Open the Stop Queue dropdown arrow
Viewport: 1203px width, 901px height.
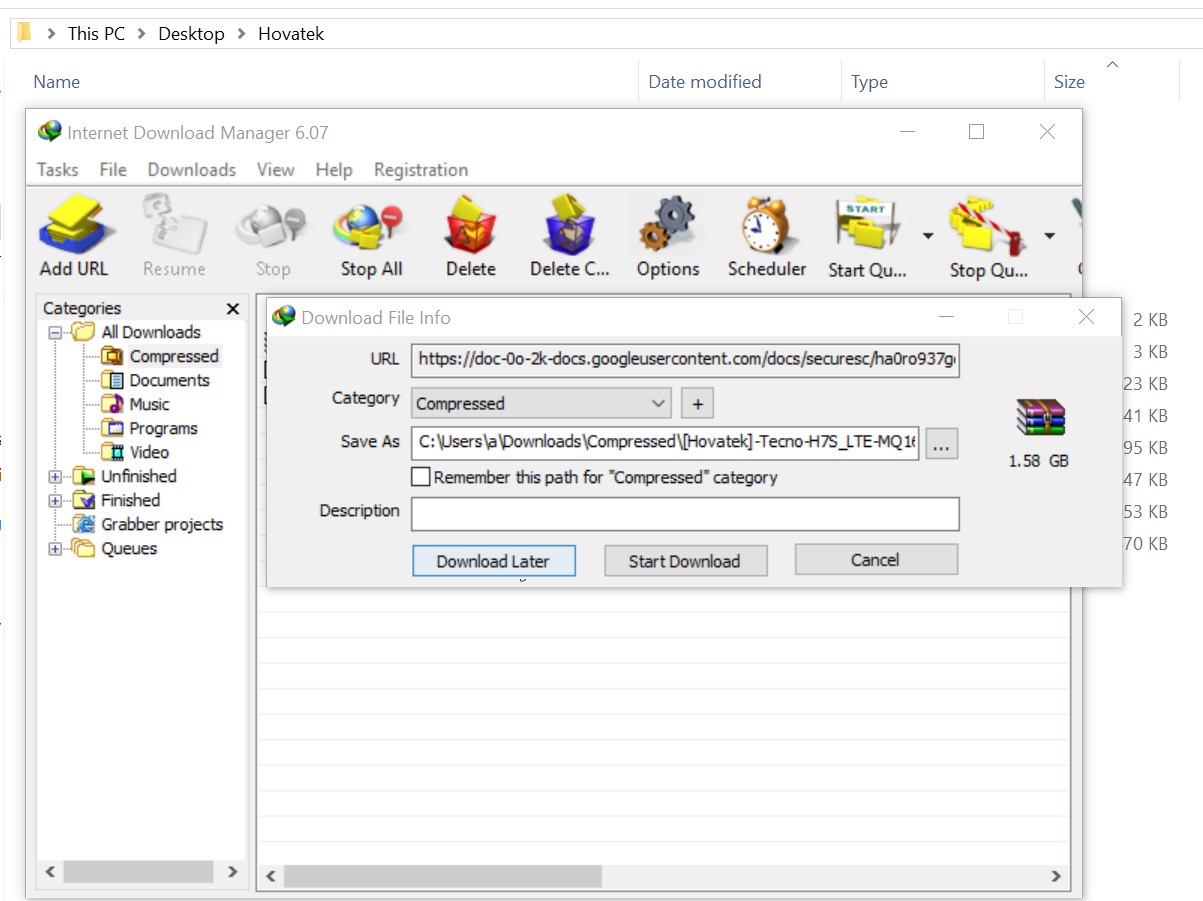1049,236
